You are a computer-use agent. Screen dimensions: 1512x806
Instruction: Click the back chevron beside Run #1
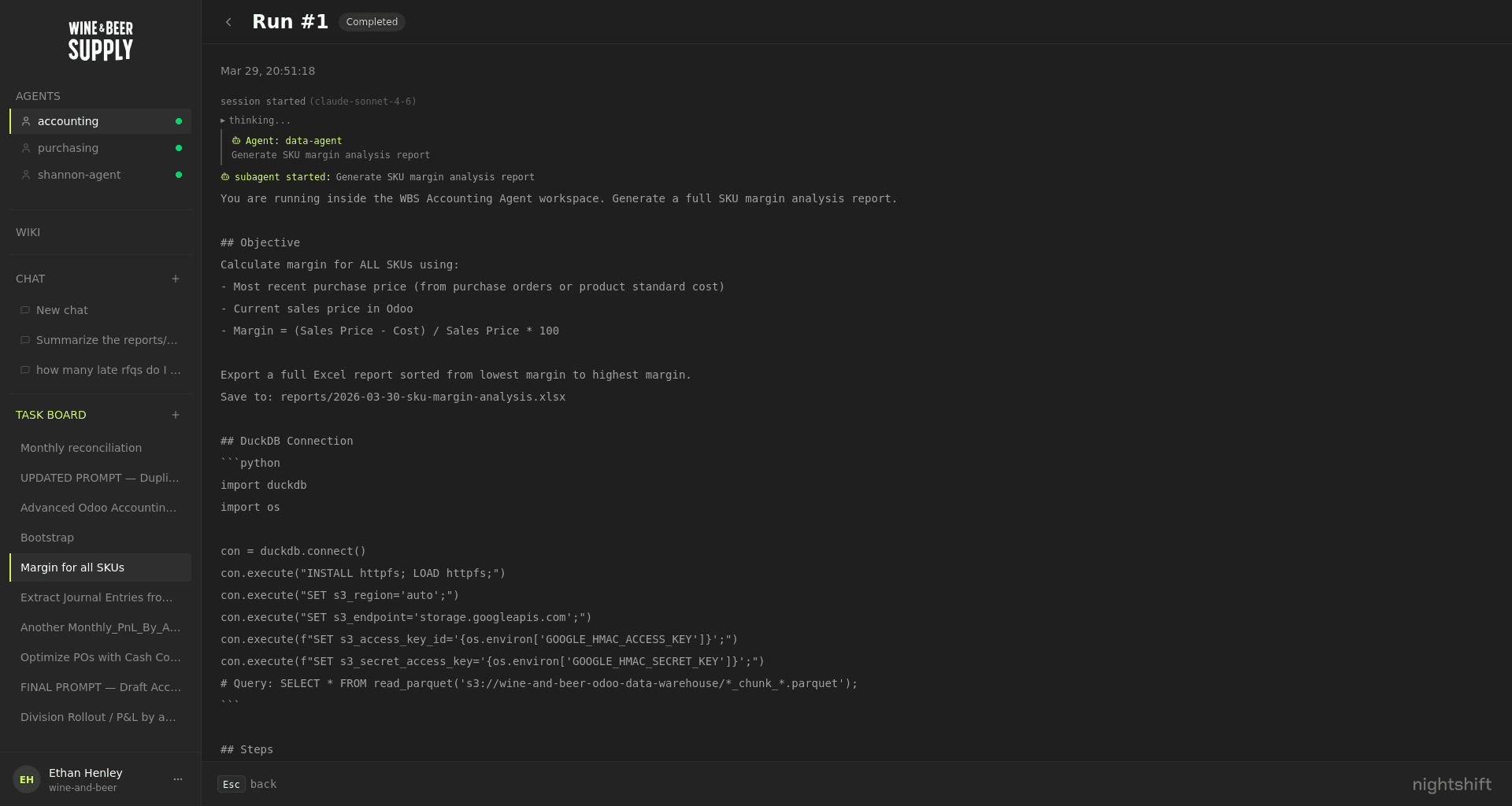228,22
